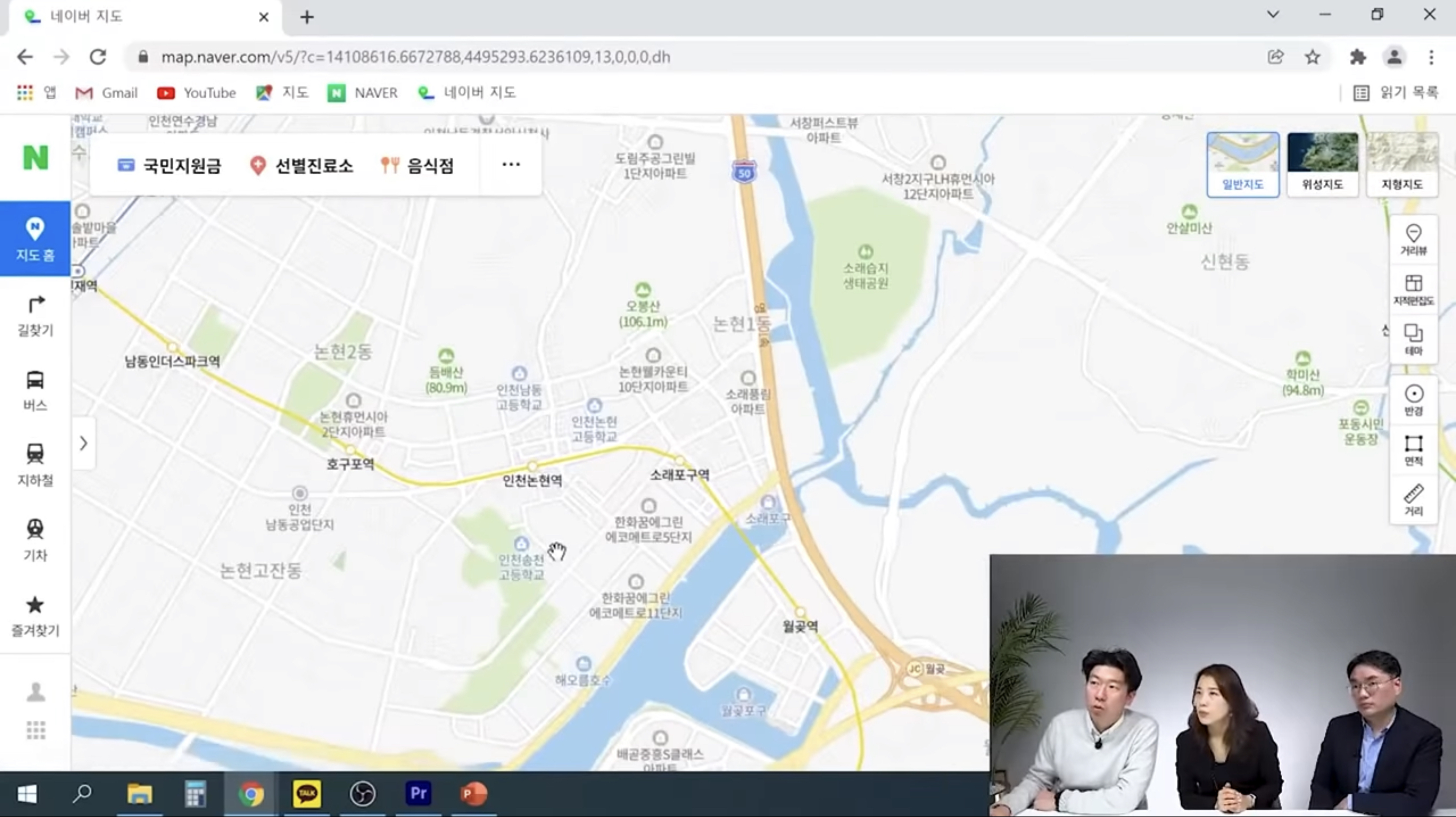Open the 앱 apps bookmark

point(37,93)
